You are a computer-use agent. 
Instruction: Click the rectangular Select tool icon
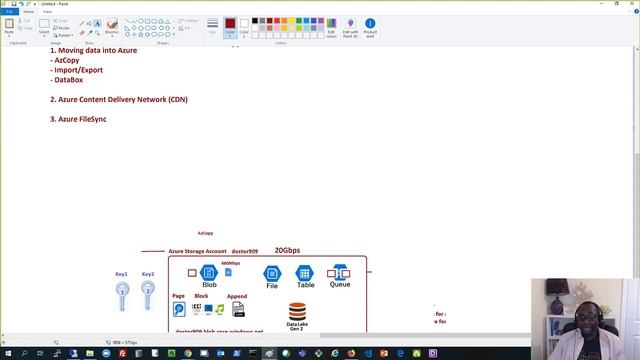point(44,24)
